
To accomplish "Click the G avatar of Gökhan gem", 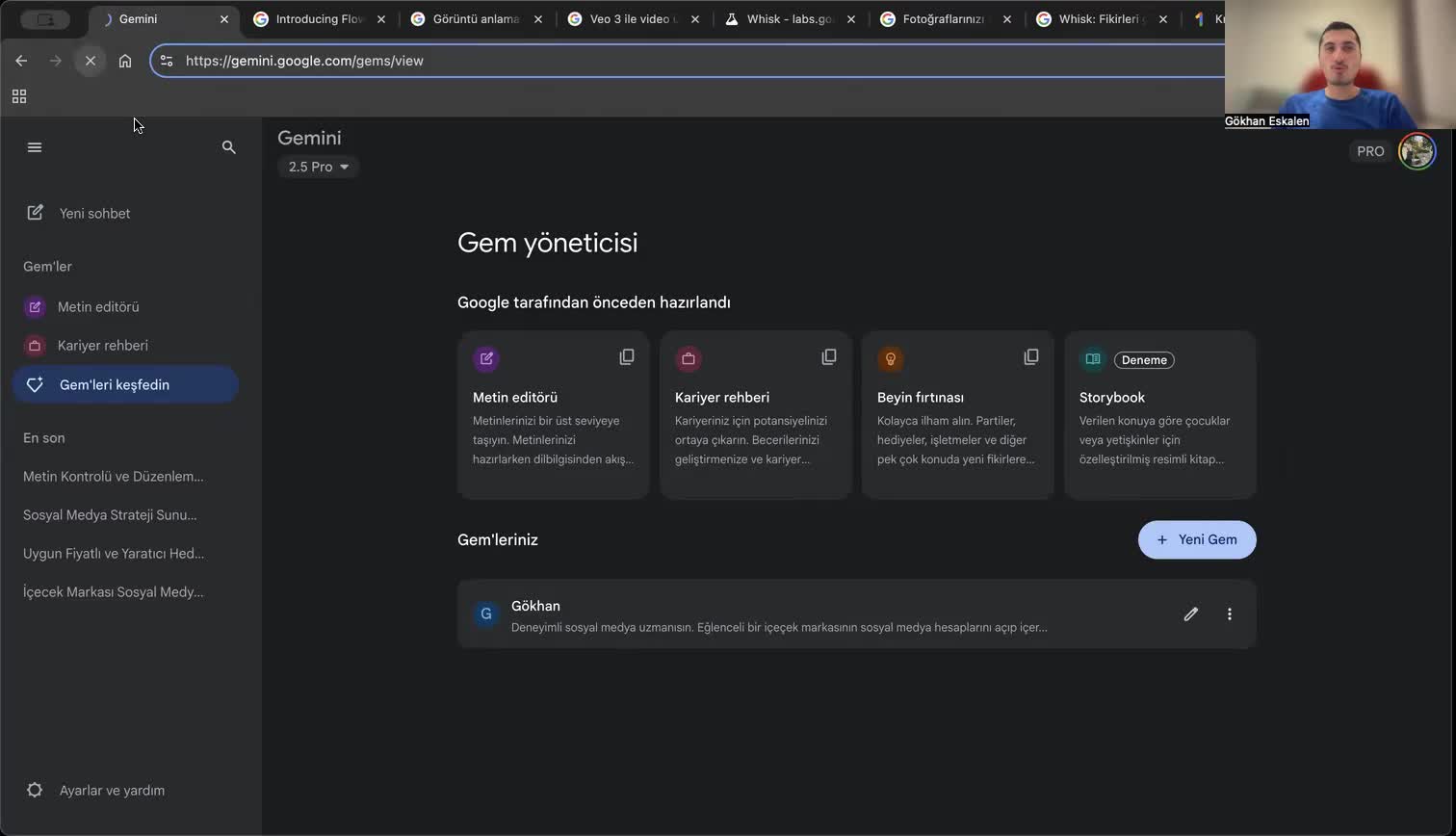I will coord(486,614).
